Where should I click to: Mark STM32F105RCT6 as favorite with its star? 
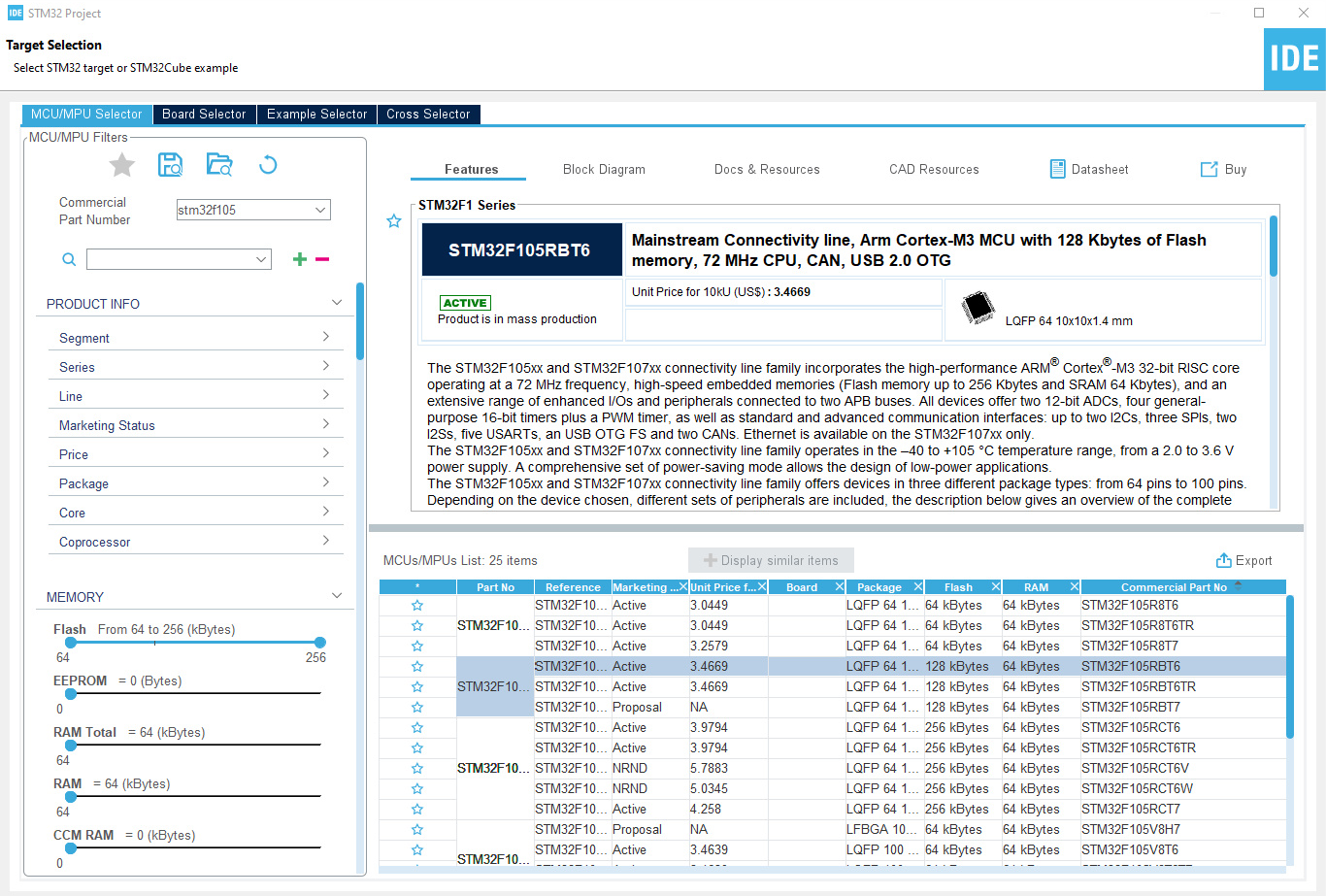417,728
